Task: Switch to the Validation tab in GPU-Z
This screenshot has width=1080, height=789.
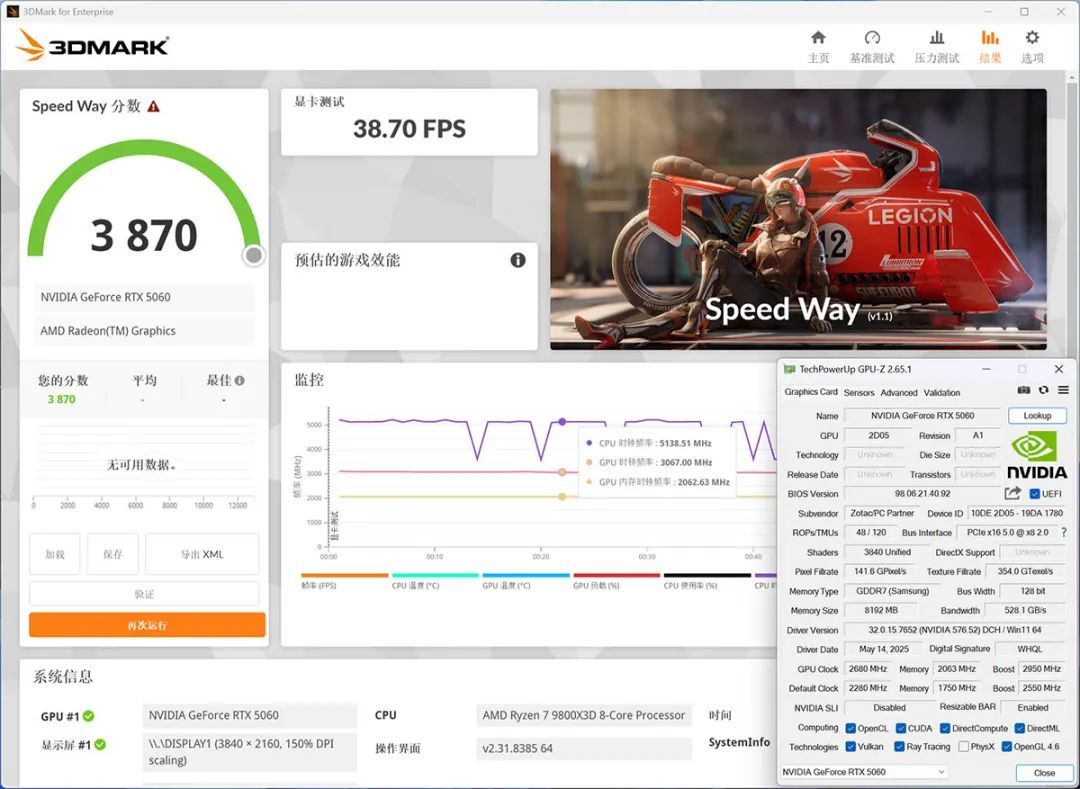Action: 942,392
